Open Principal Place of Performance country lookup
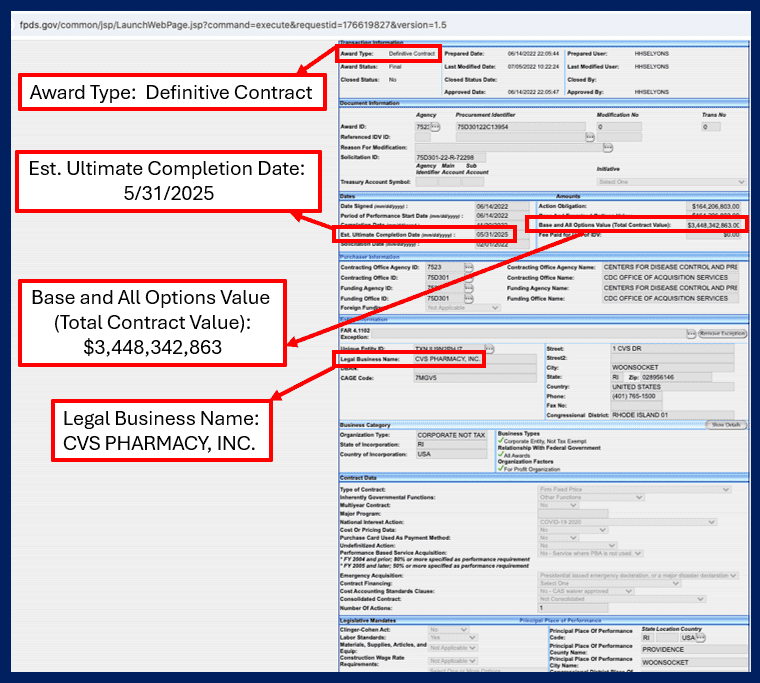The height and width of the screenshot is (683, 760). click(700, 637)
